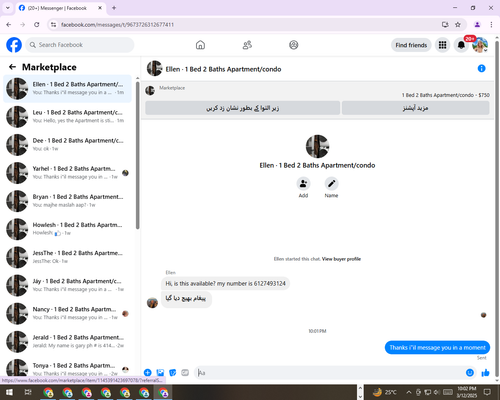This screenshot has height=400, width=500.
Task: Open the Friends icon in top navigation
Action: coord(247,45)
